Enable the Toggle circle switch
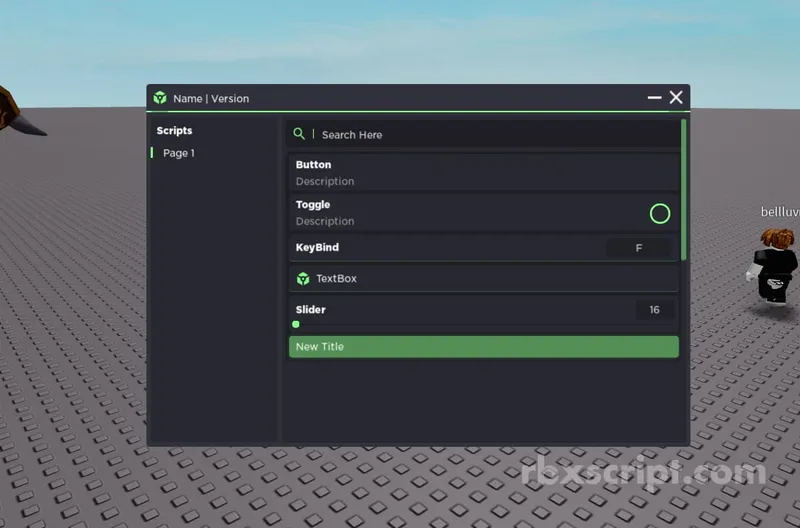 [x=660, y=214]
